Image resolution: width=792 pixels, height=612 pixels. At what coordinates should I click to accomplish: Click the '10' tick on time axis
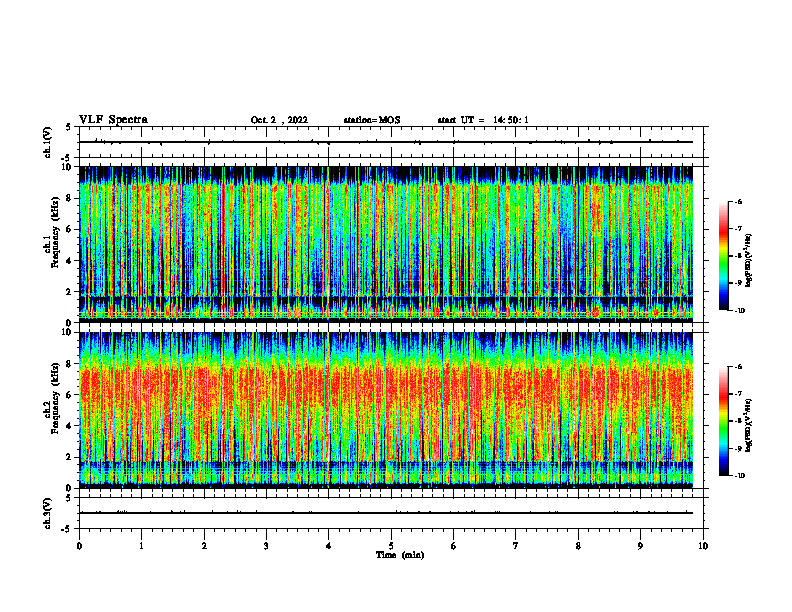coord(703,546)
